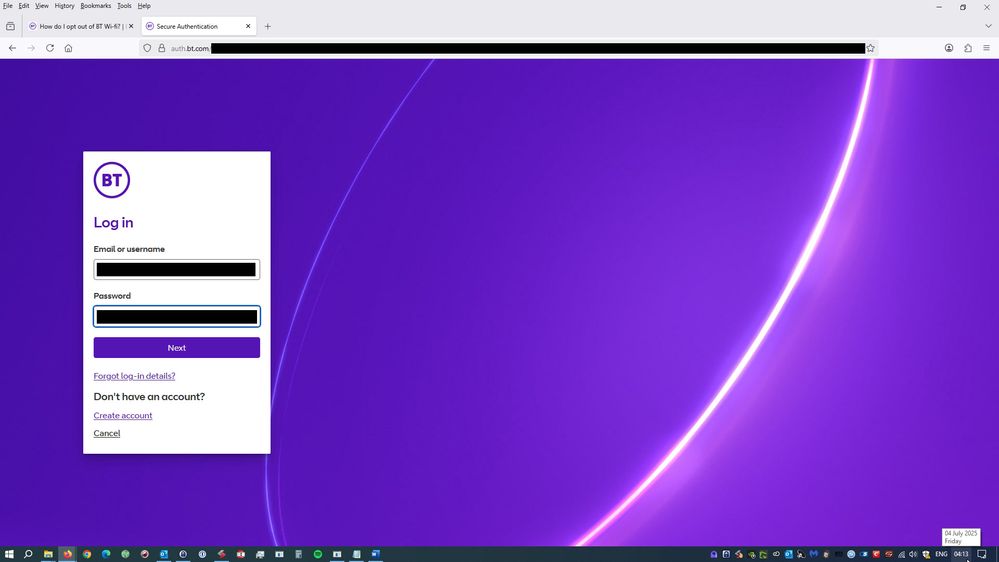The width and height of the screenshot is (999, 562).
Task: Open Spotify from the Windows taskbar
Action: pos(318,554)
